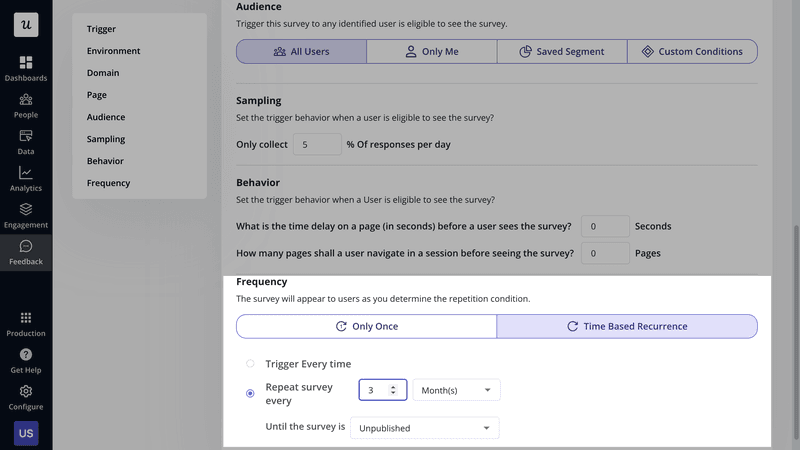Select the Trigger Every time radio option
This screenshot has height=450, width=800.
tap(250, 364)
